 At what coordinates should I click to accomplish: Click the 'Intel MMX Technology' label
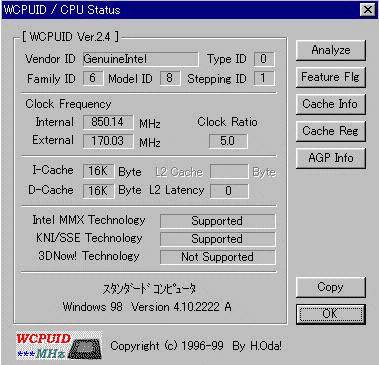pyautogui.click(x=89, y=220)
